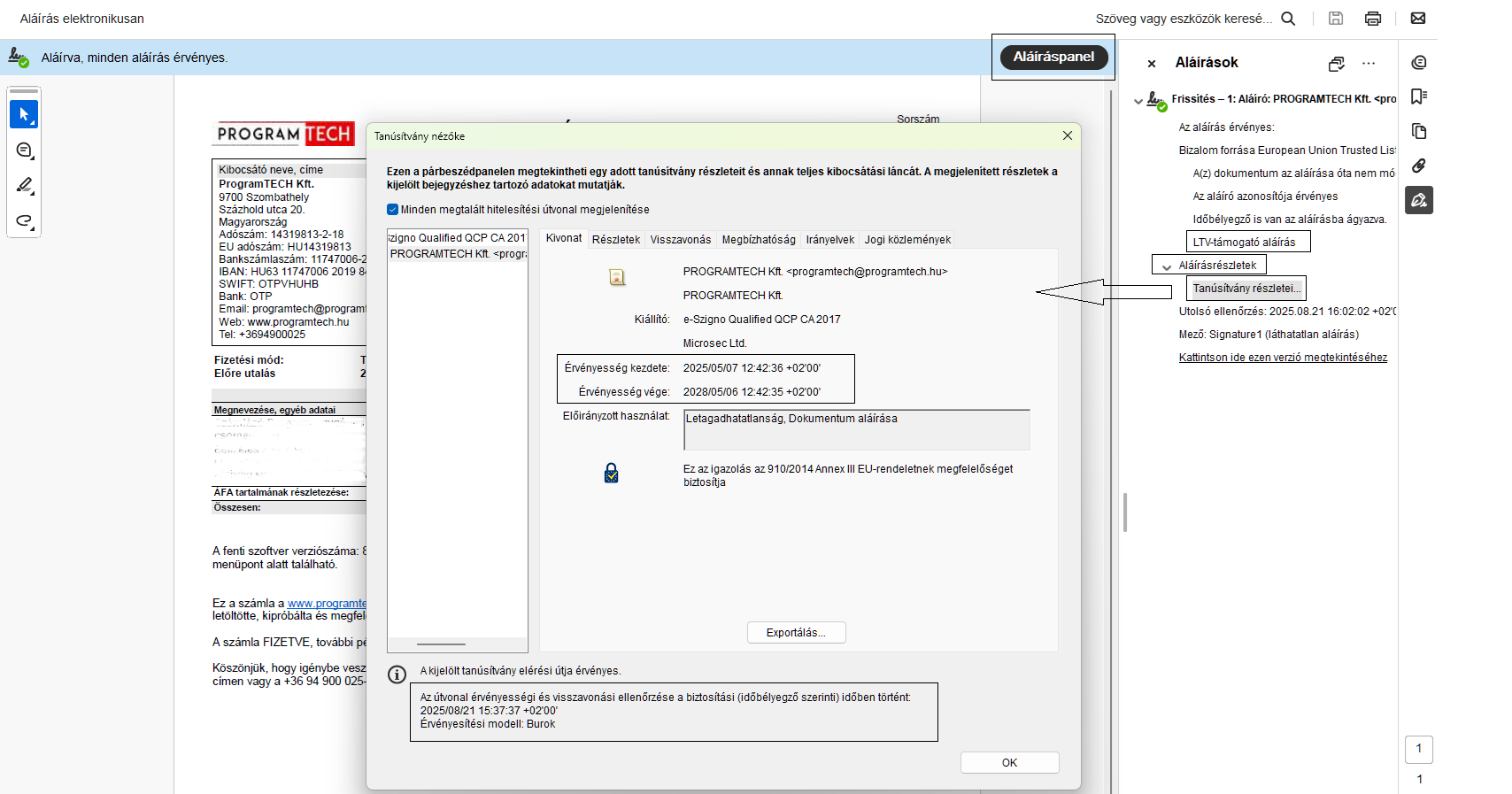Switch to the Részletek tab
The image size is (1512, 794).
click(x=616, y=240)
